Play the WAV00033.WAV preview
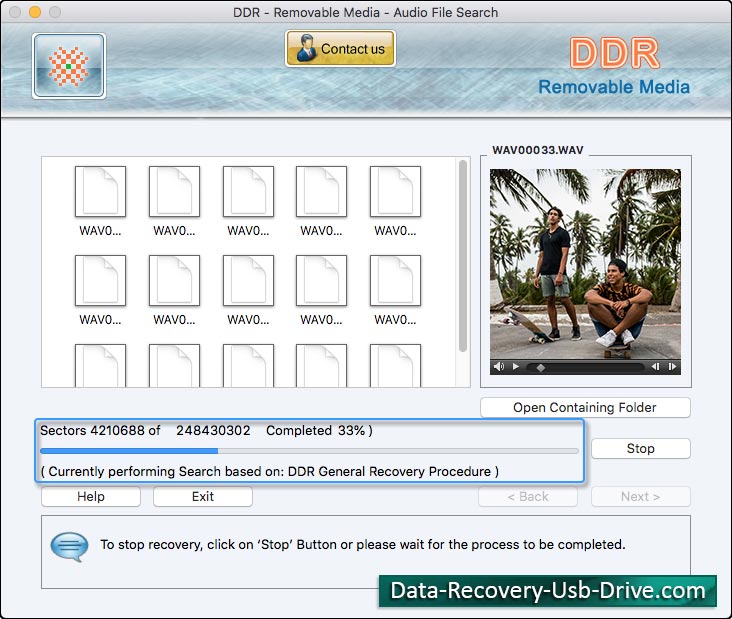Image resolution: width=732 pixels, height=619 pixels. [515, 367]
